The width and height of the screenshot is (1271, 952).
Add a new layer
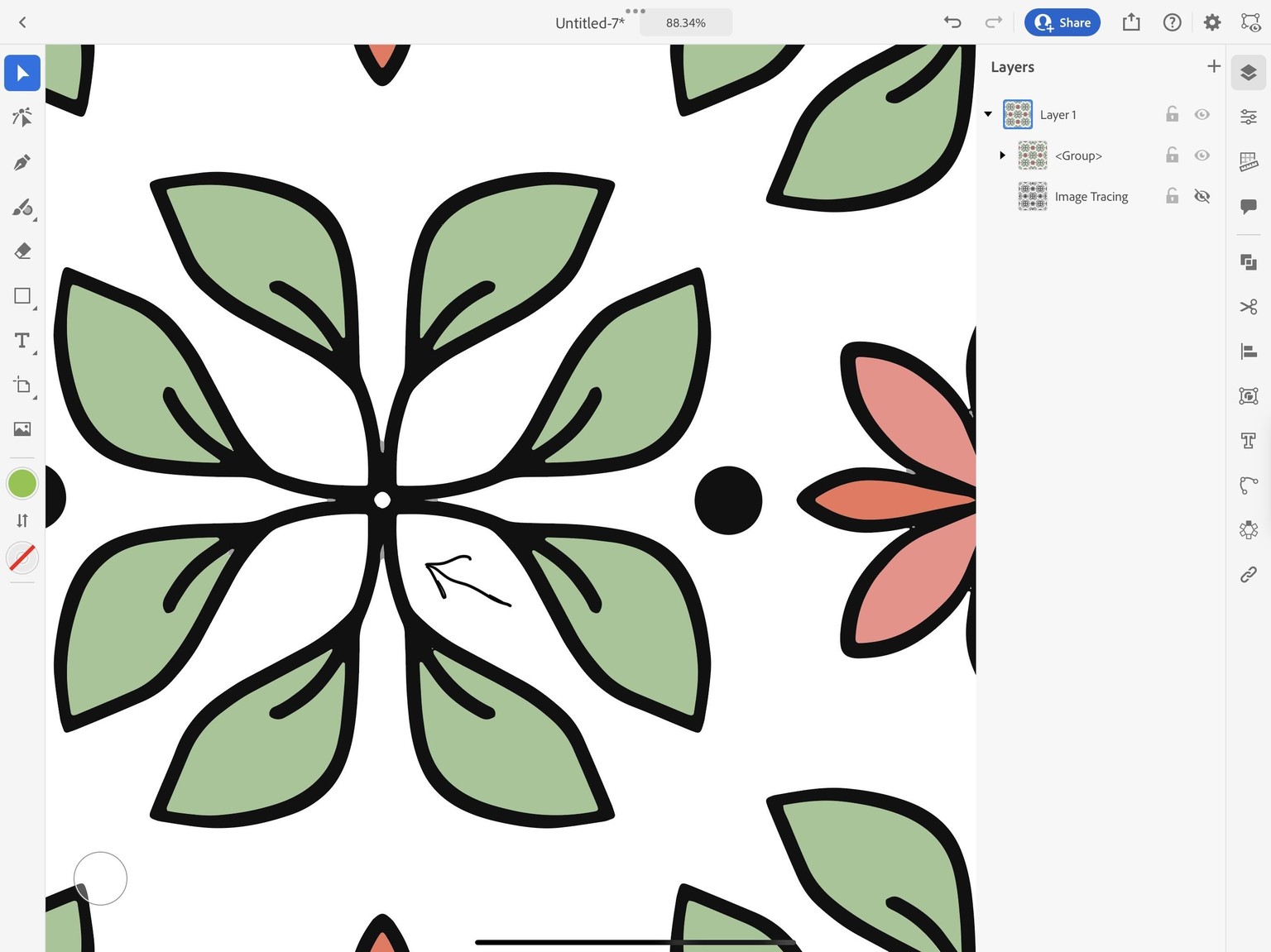pos(1214,66)
